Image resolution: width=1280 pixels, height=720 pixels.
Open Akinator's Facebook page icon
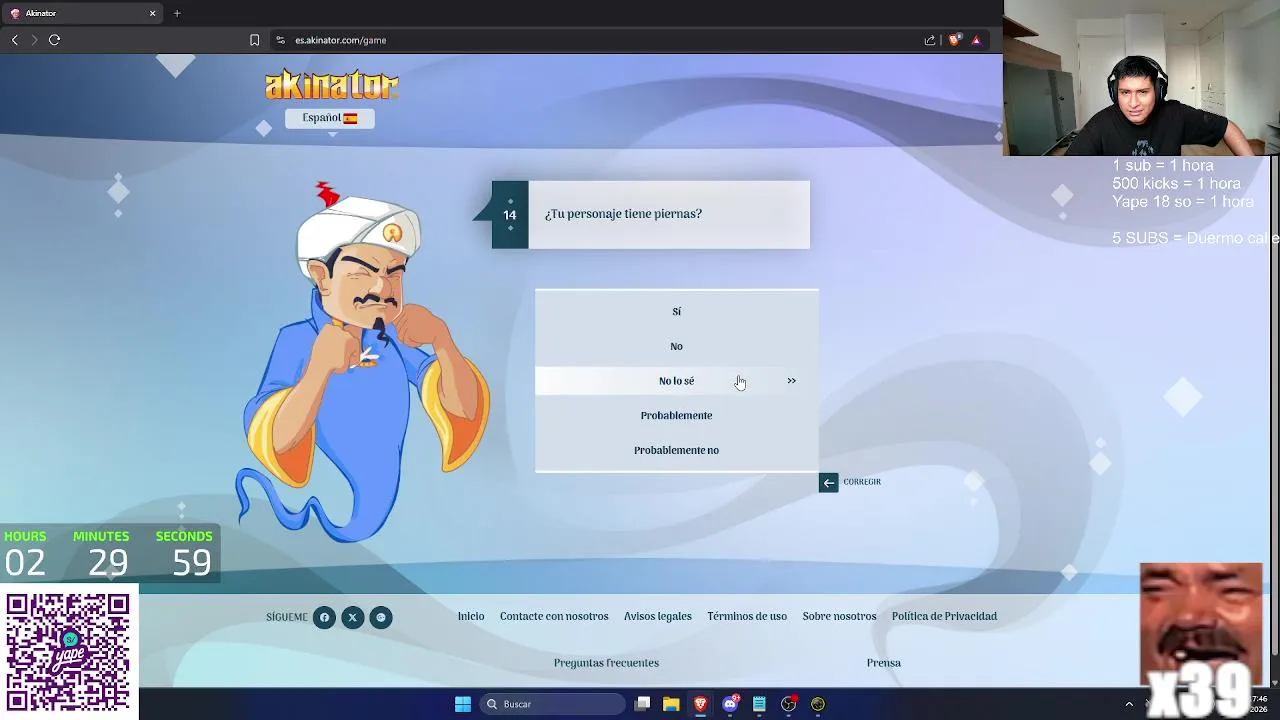[x=324, y=618]
